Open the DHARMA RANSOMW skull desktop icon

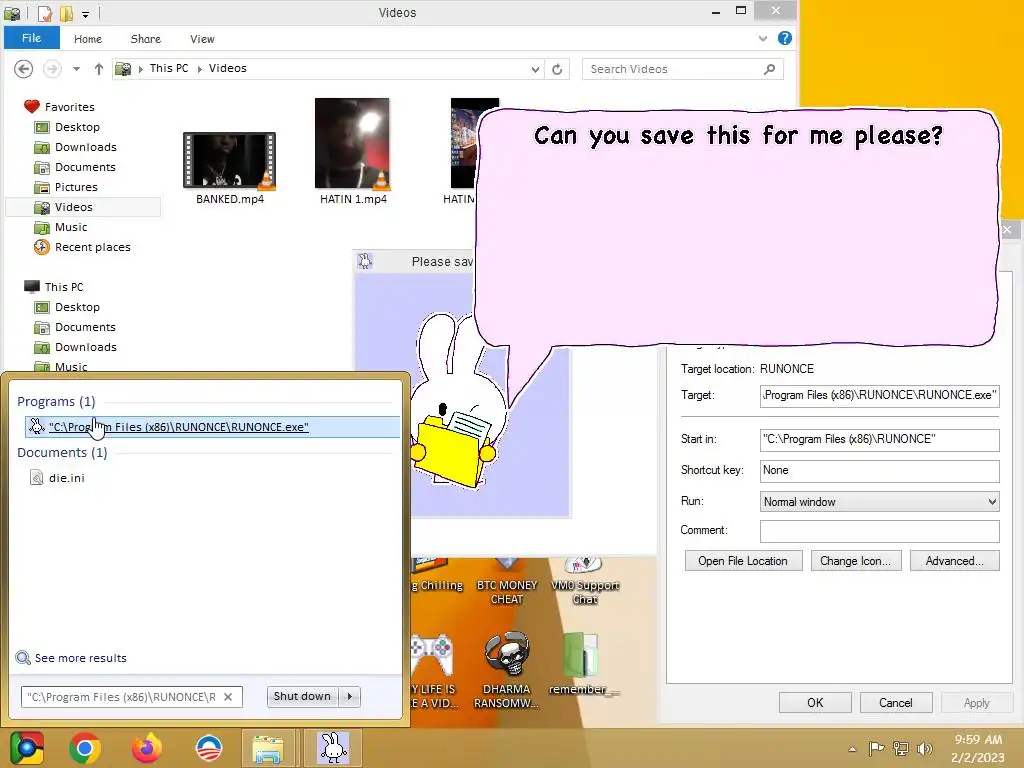pos(507,670)
